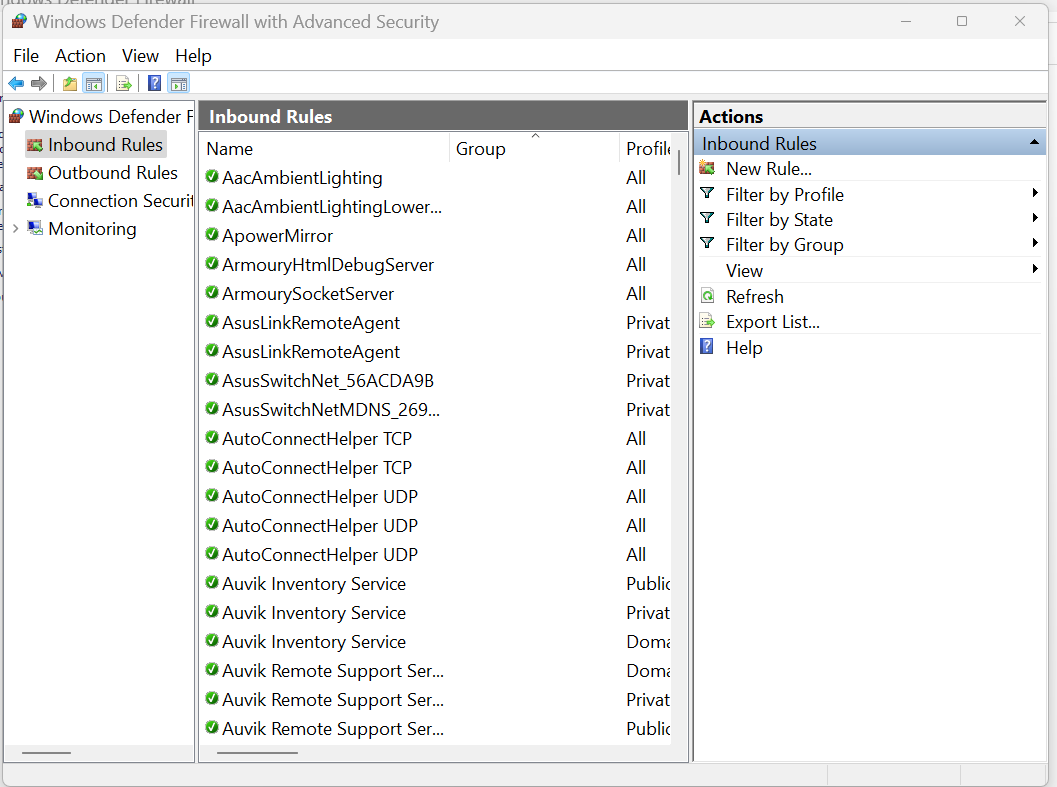Open the Filter by Group submenu arrow
1057x787 pixels.
(1035, 243)
